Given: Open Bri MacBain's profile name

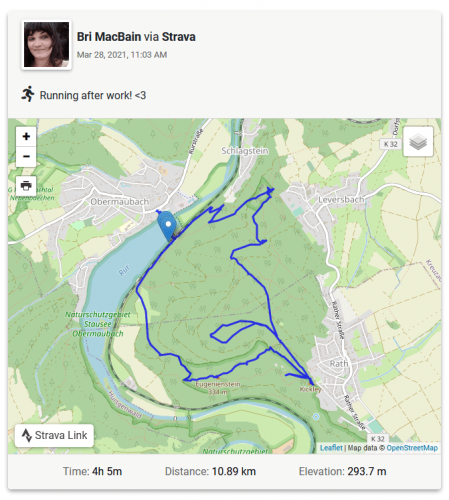Looking at the screenshot, I should point(109,37).
